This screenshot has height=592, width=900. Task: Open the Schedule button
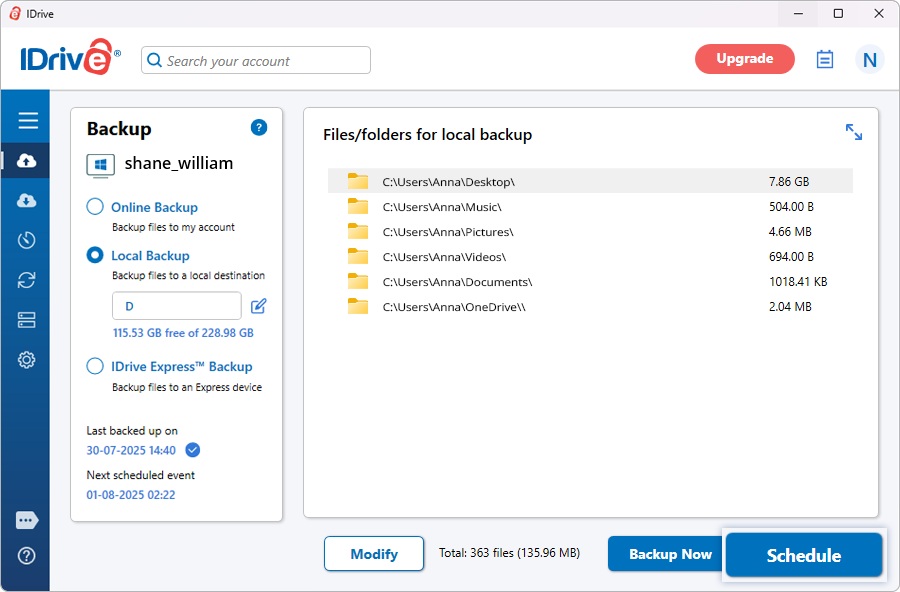point(804,555)
